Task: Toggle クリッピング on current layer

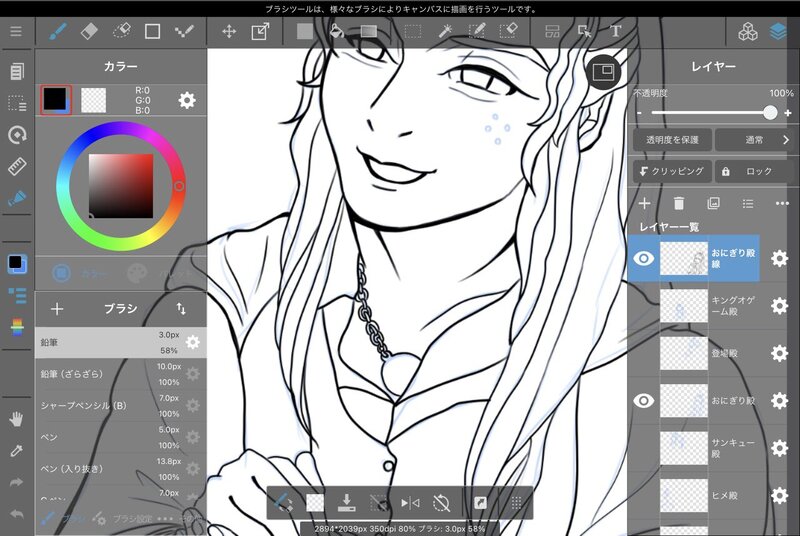Action: tap(672, 171)
